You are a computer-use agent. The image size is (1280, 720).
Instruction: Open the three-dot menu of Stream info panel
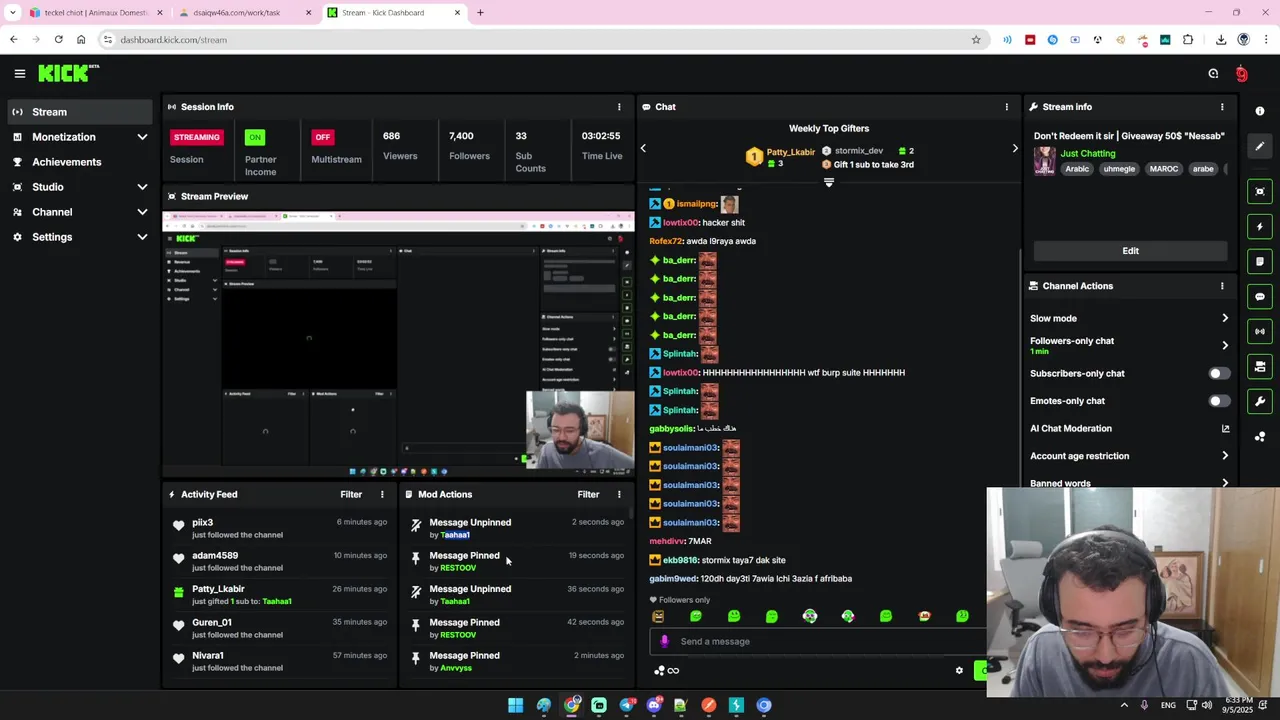pos(1222,107)
